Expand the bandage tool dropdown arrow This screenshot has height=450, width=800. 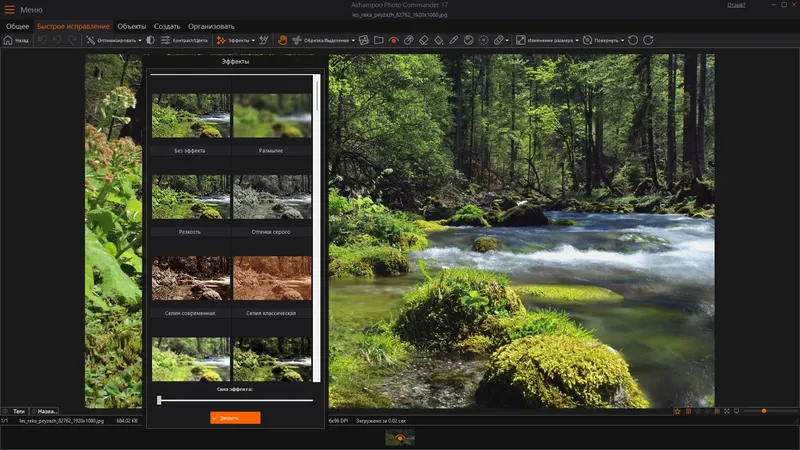pos(507,40)
